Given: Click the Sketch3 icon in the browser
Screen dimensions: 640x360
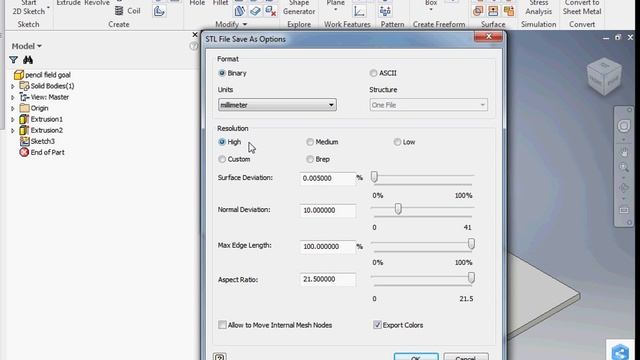Looking at the screenshot, I should coord(24,141).
